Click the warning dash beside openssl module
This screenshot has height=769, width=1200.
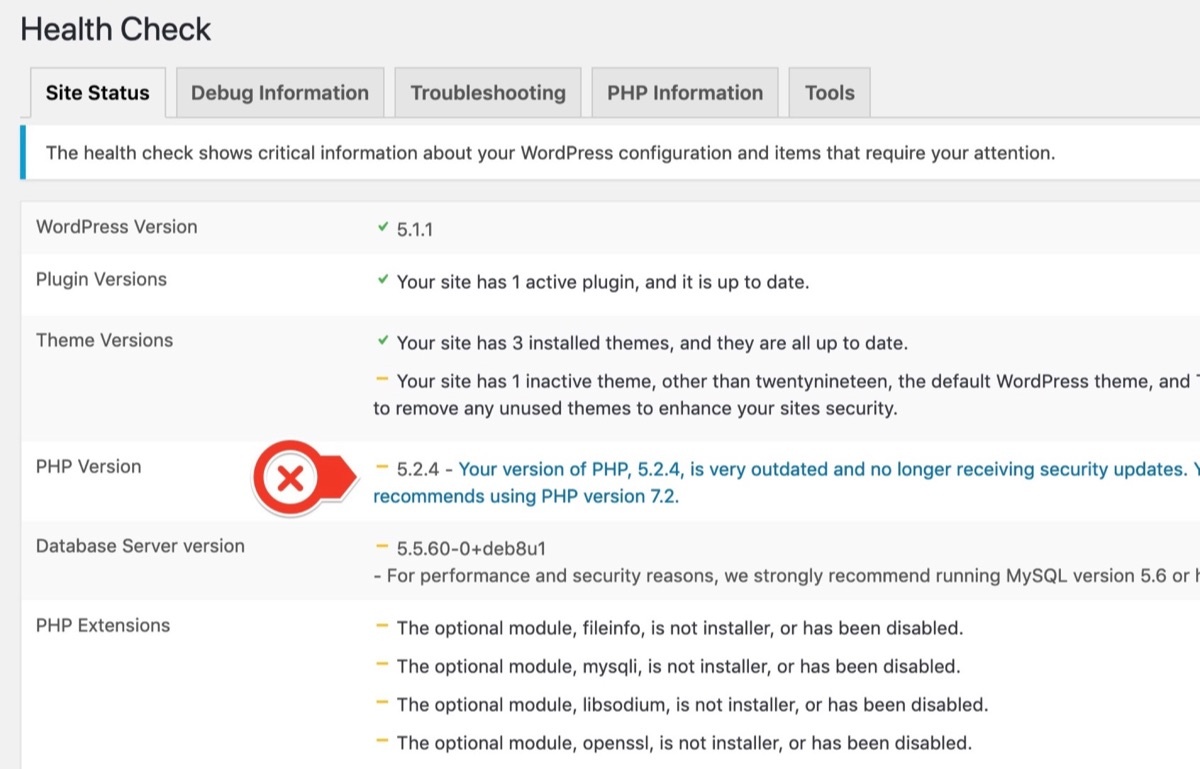382,741
